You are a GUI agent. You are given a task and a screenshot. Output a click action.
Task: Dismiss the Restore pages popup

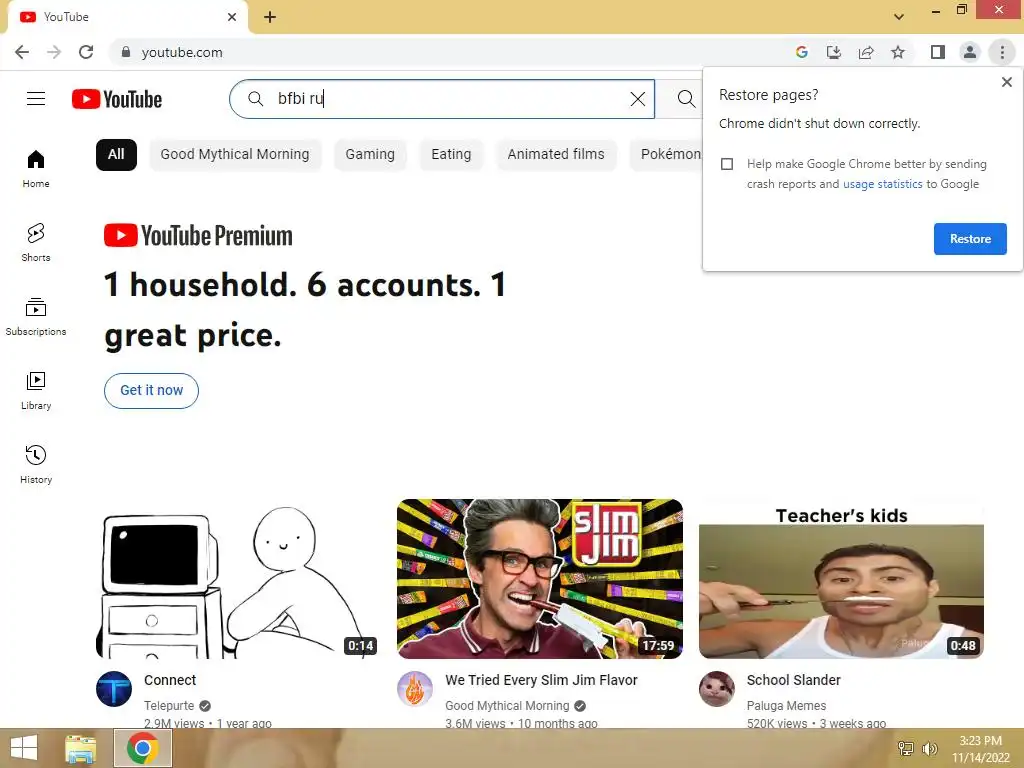(x=1006, y=82)
